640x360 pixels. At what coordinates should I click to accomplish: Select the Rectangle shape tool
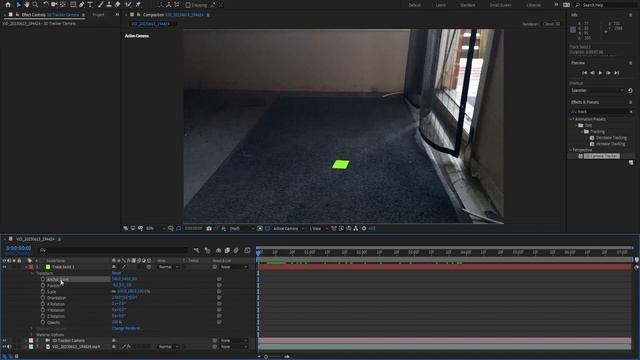(x=73, y=4)
